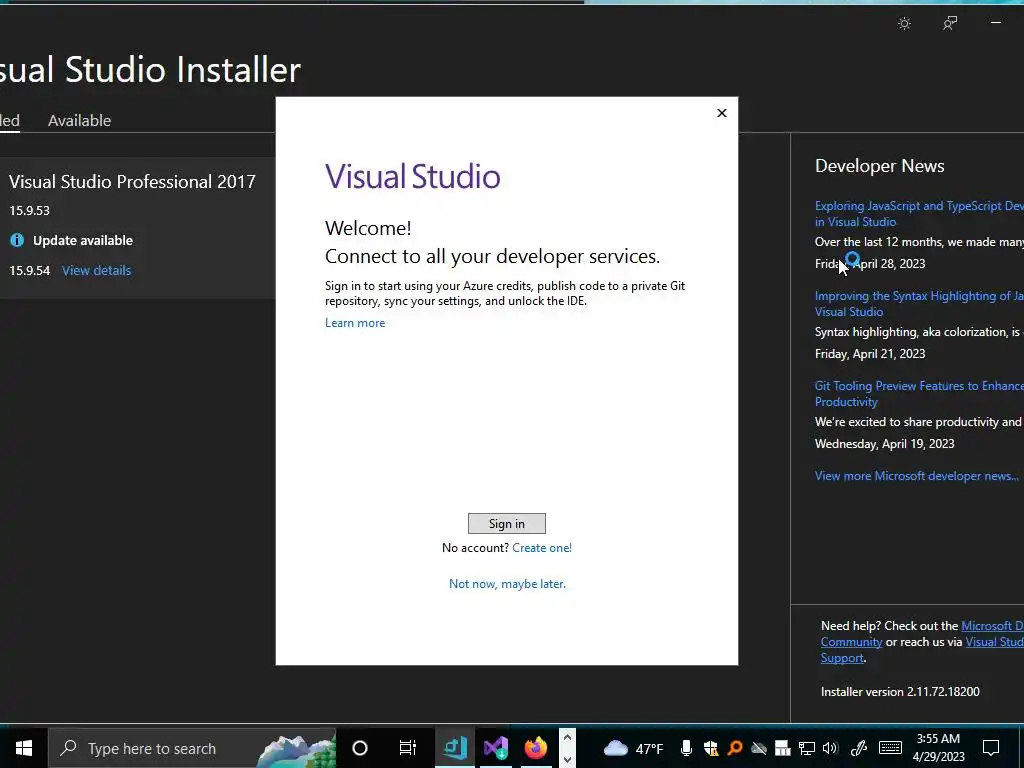Open the 'Create one!' account link

(542, 548)
